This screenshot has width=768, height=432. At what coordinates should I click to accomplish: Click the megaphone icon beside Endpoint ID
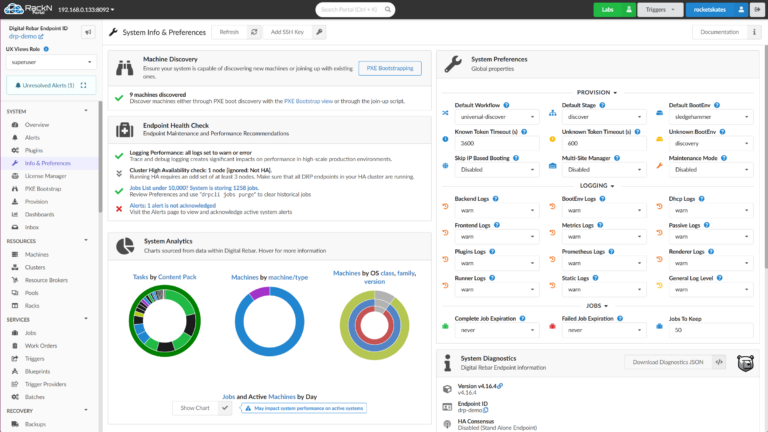coord(88,32)
